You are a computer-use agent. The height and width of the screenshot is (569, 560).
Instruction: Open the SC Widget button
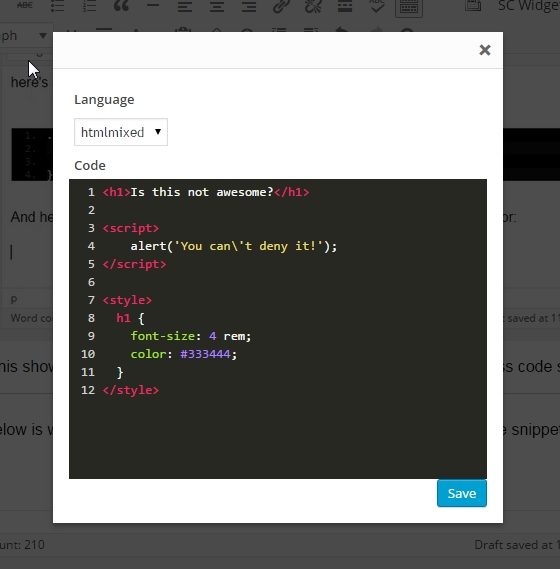click(x=528, y=6)
